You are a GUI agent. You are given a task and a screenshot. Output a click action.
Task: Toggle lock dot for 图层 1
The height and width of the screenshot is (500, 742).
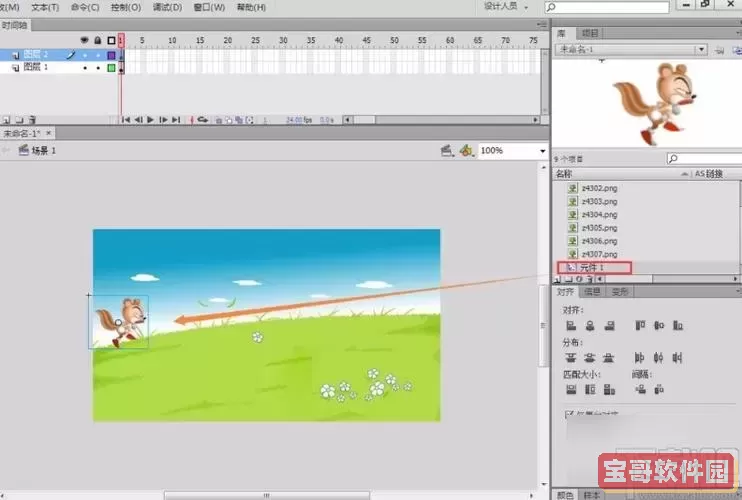pos(98,68)
